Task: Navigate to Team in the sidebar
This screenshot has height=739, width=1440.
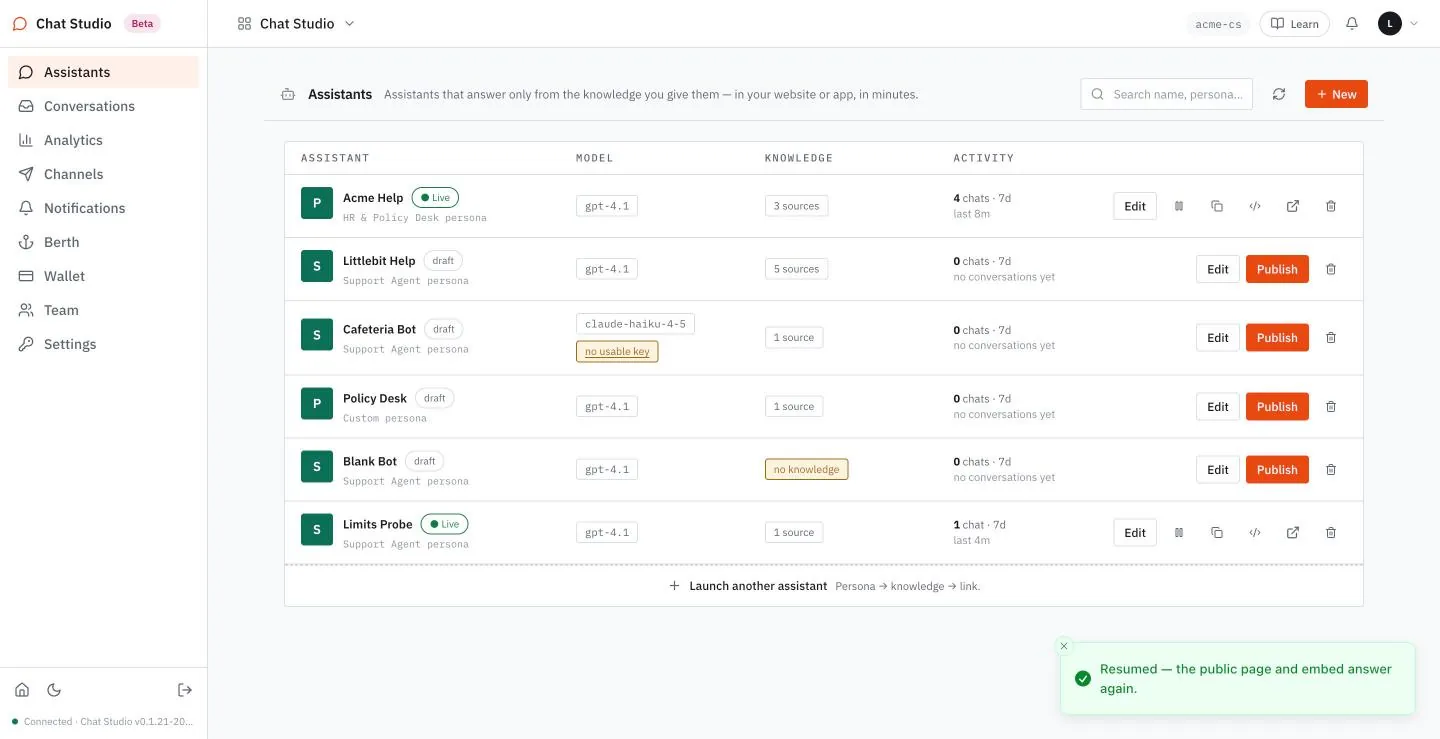Action: point(104,310)
